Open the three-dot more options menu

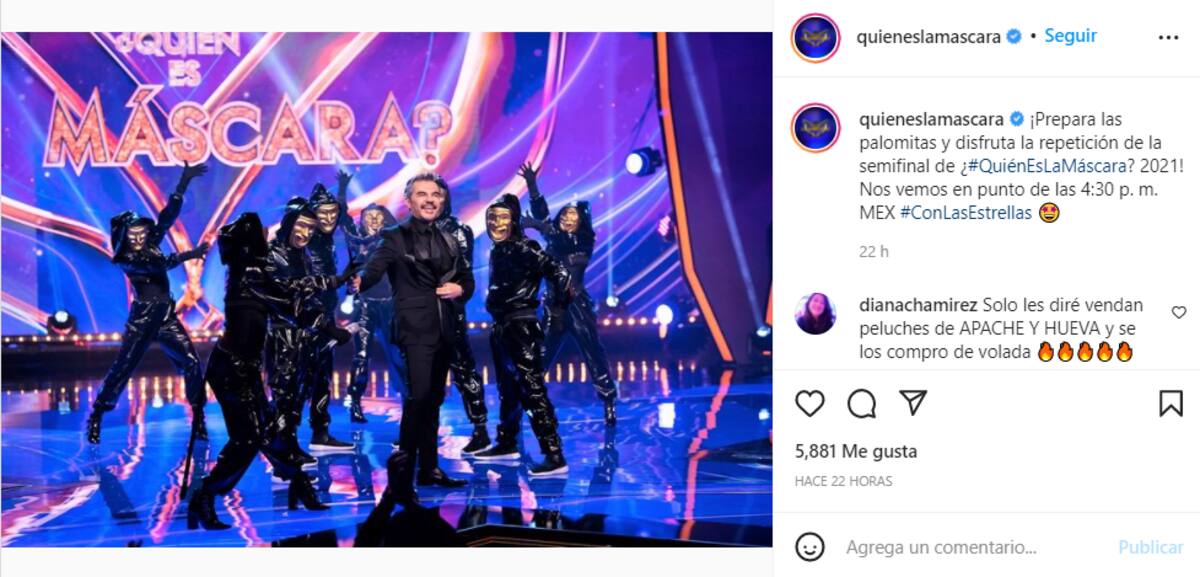tap(1168, 37)
